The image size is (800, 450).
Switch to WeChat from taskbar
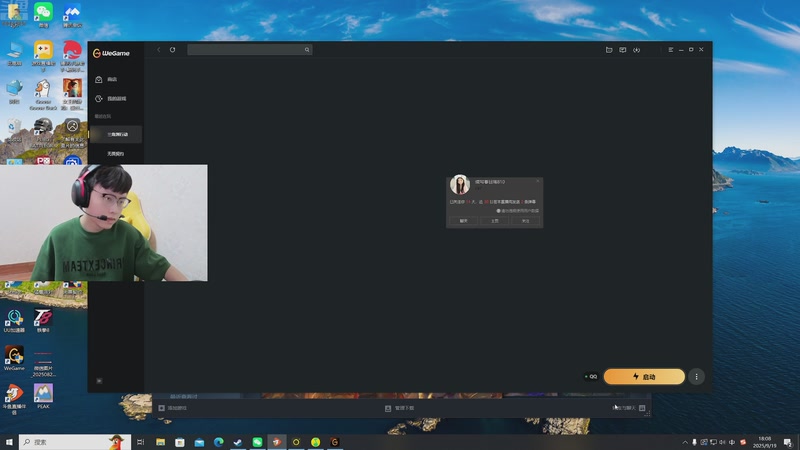[x=257, y=442]
